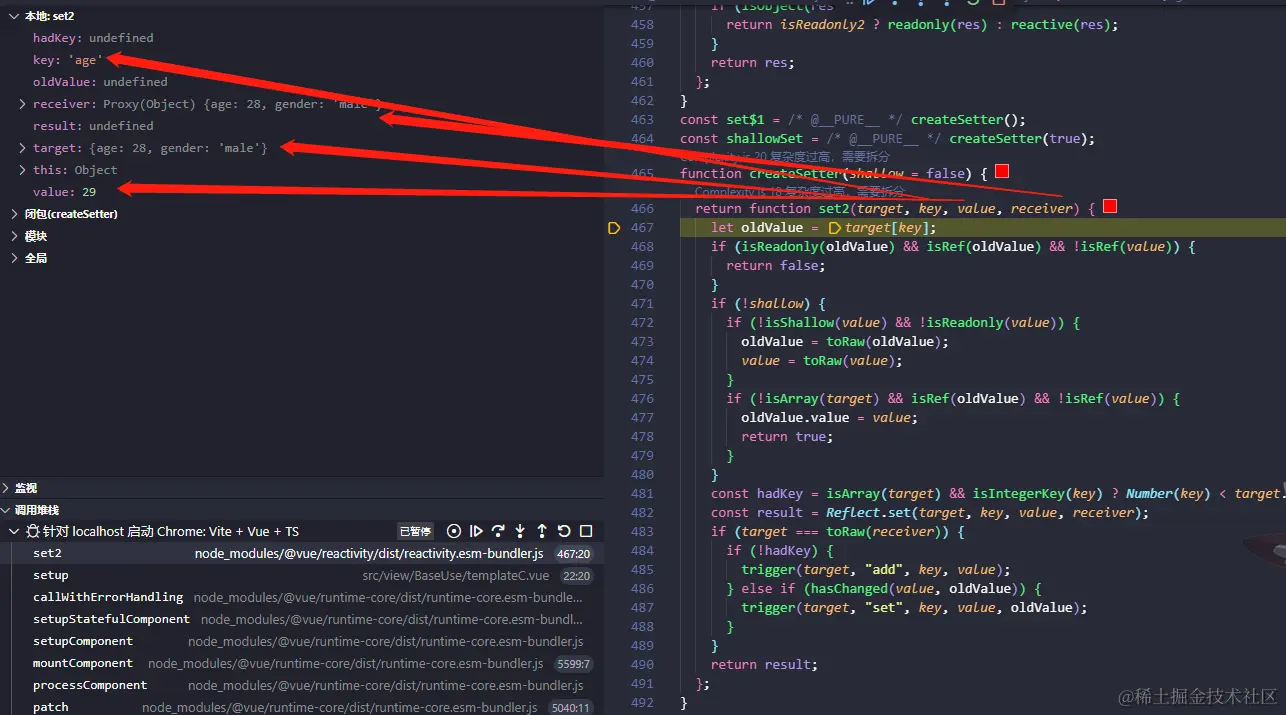The width and height of the screenshot is (1286, 715).
Task: Select the setup frame in templateC.vue
Action: point(301,575)
